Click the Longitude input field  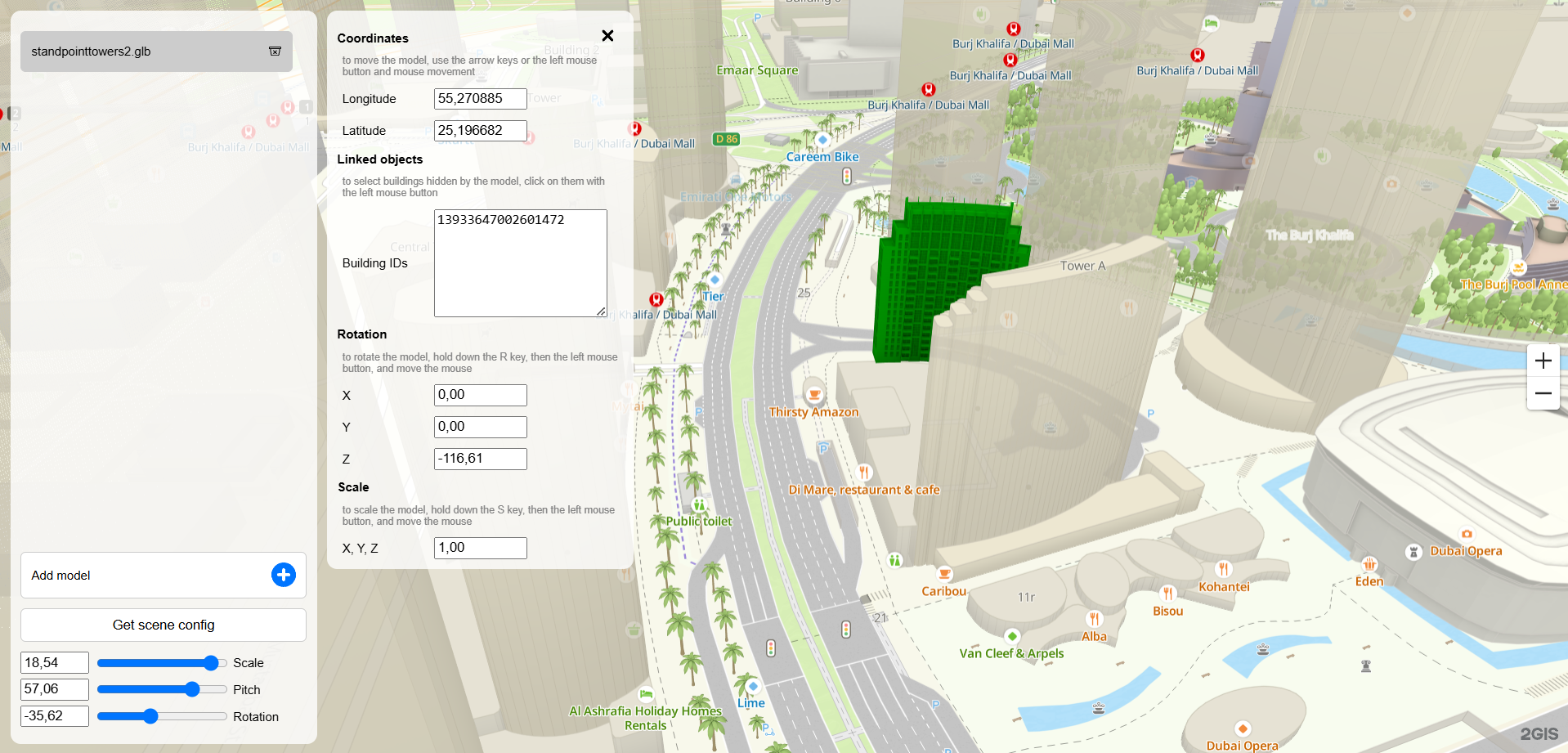point(480,99)
